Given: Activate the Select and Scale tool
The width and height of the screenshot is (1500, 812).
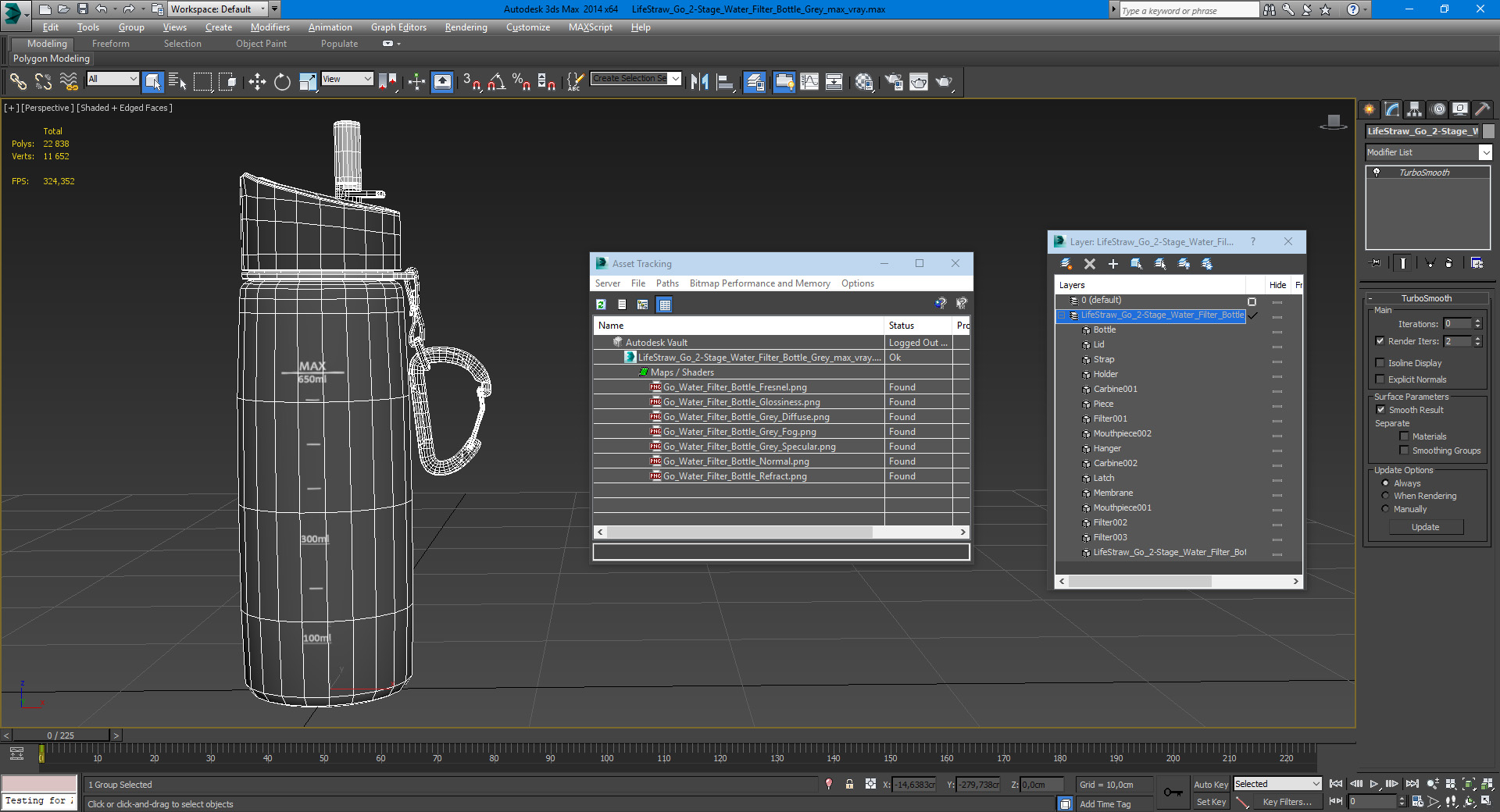Looking at the screenshot, I should 308,81.
